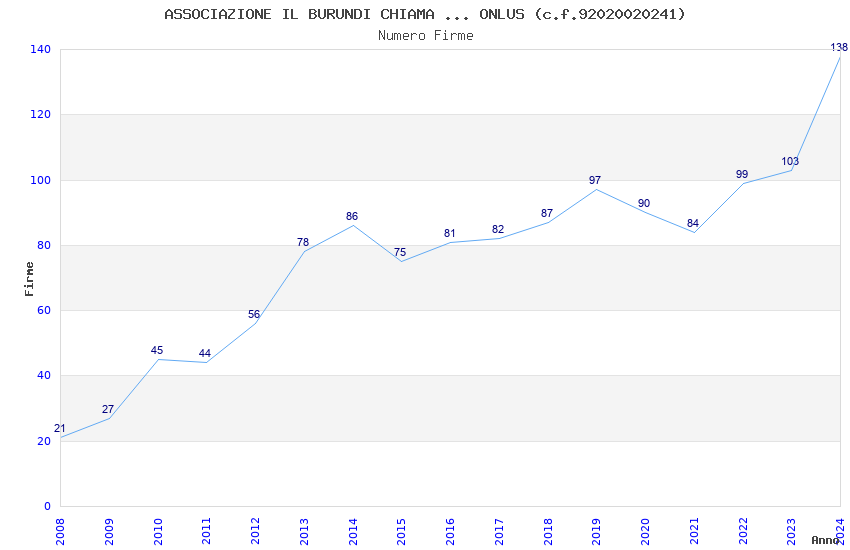This screenshot has width=850, height=550.
Task: Click the data label 78 for 2013
Action: click(302, 242)
